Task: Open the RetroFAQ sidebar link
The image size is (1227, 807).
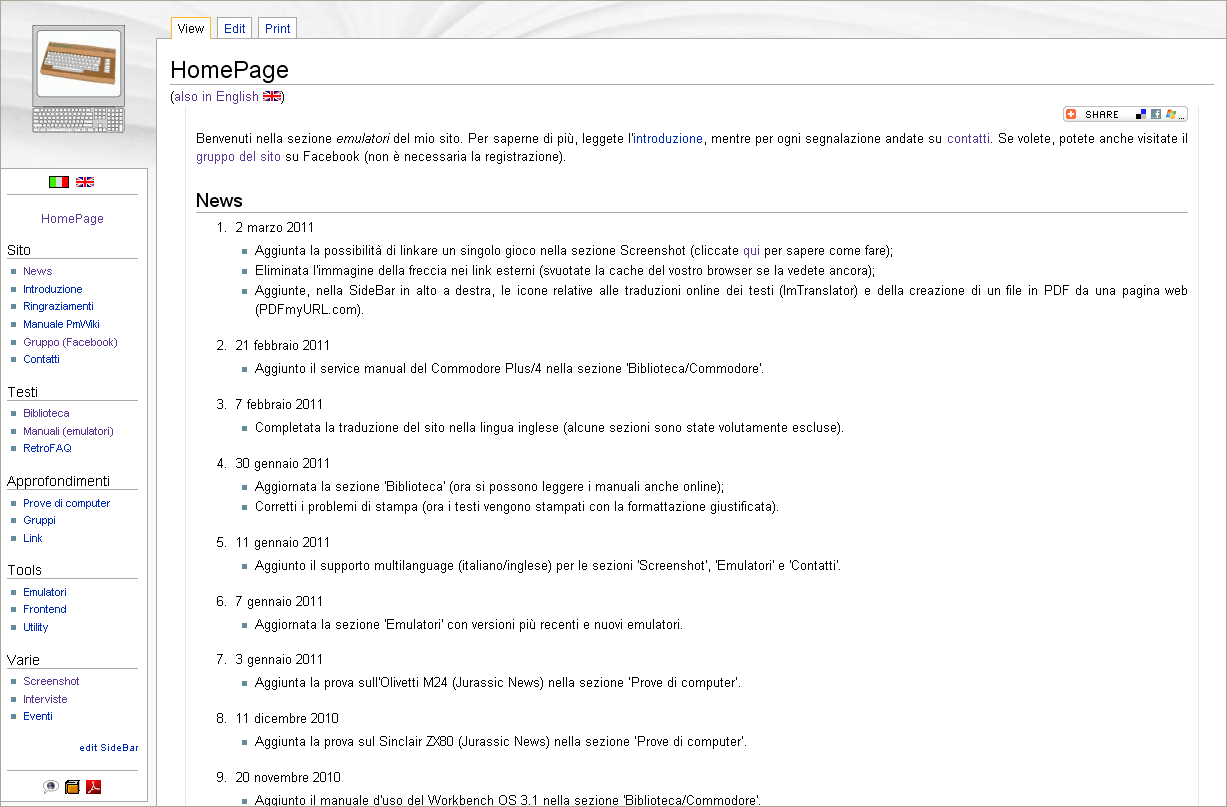Action: coord(47,448)
